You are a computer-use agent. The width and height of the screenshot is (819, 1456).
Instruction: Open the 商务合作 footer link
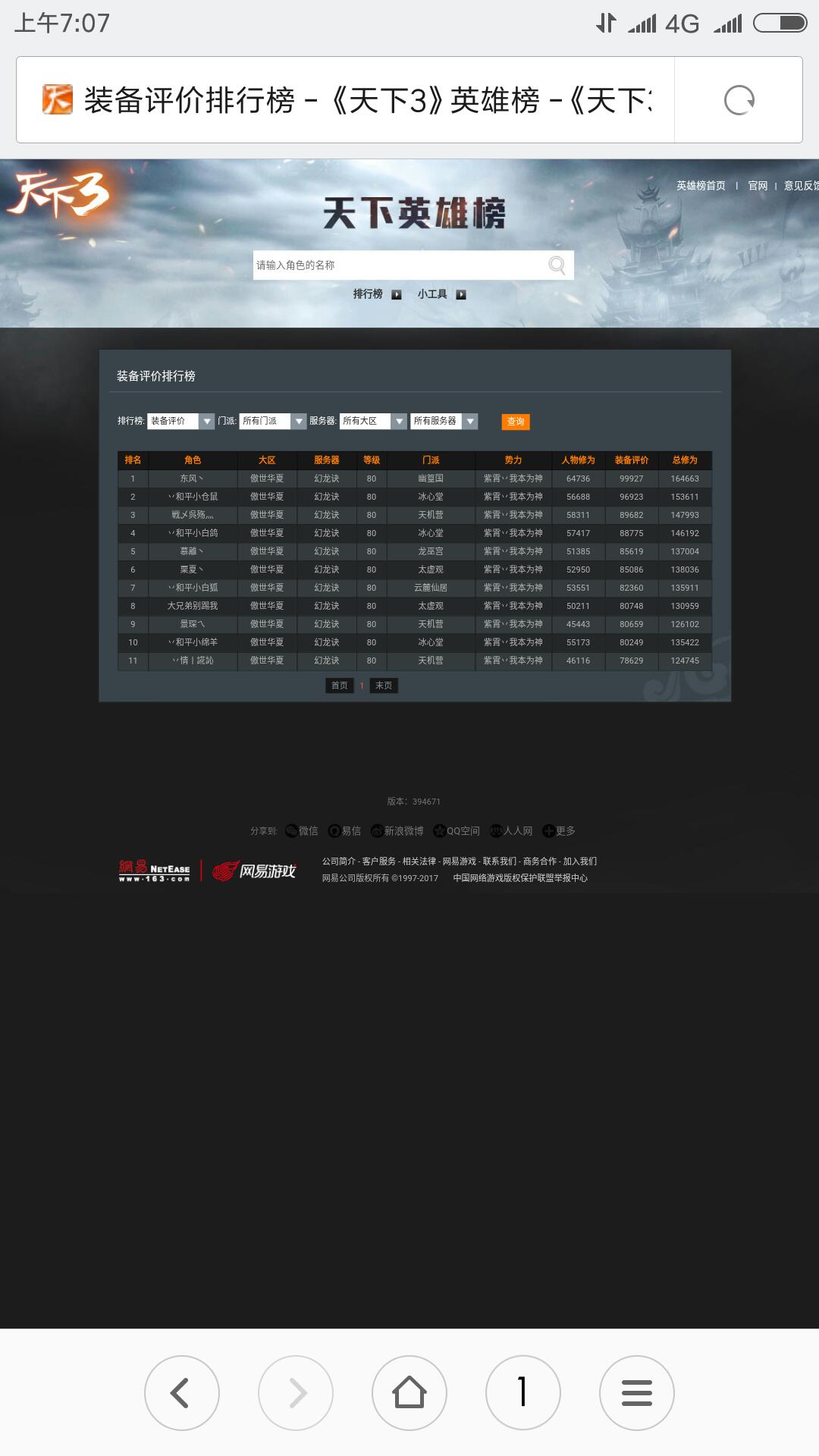[x=540, y=861]
